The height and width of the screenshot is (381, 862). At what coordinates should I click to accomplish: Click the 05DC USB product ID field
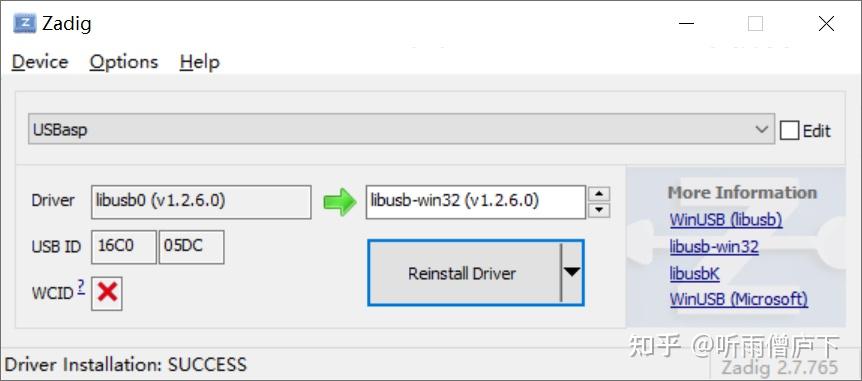(191, 247)
